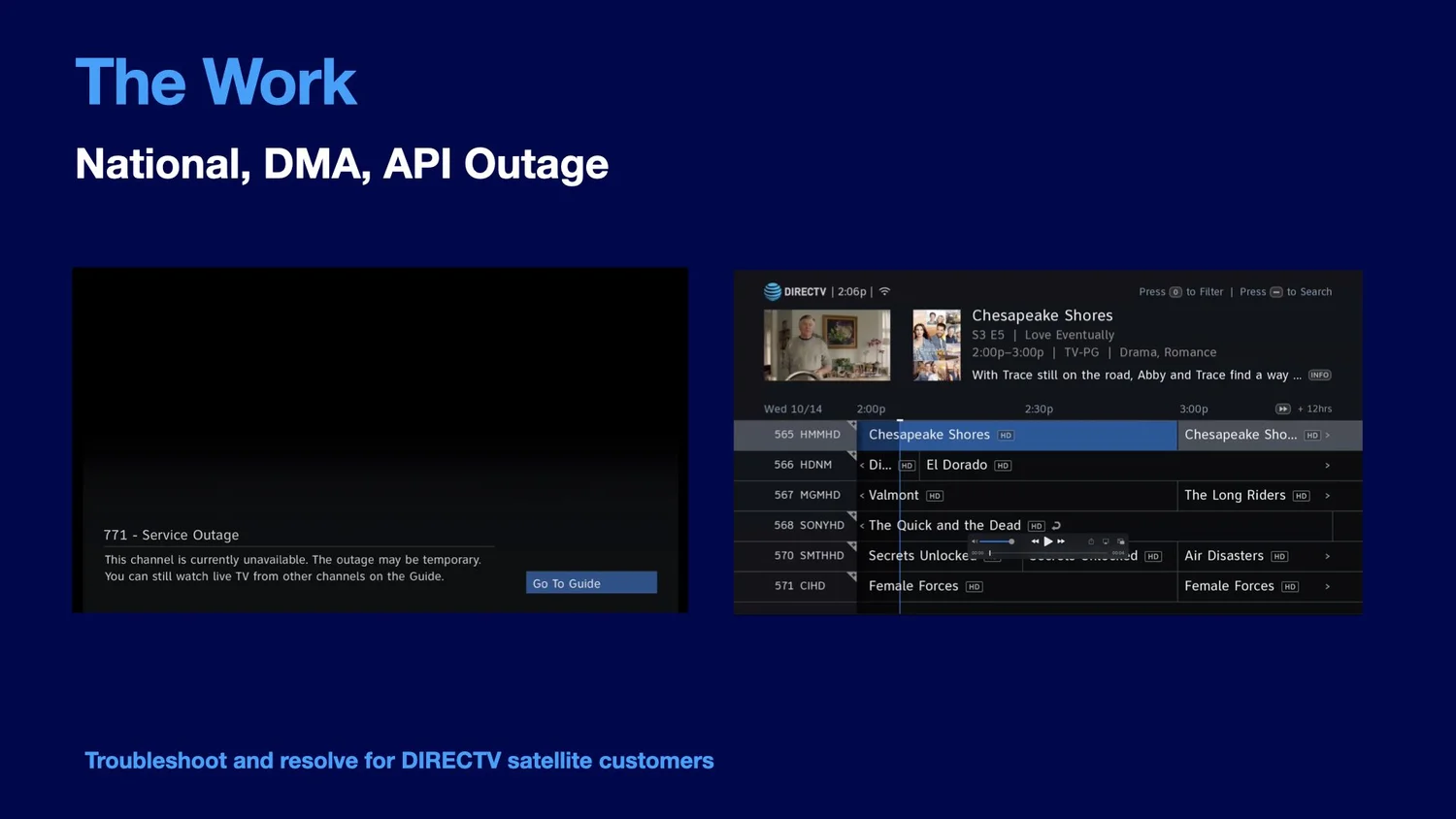The height and width of the screenshot is (819, 1456).
Task: Adjust the volume slider in video overlay
Action: 996,541
